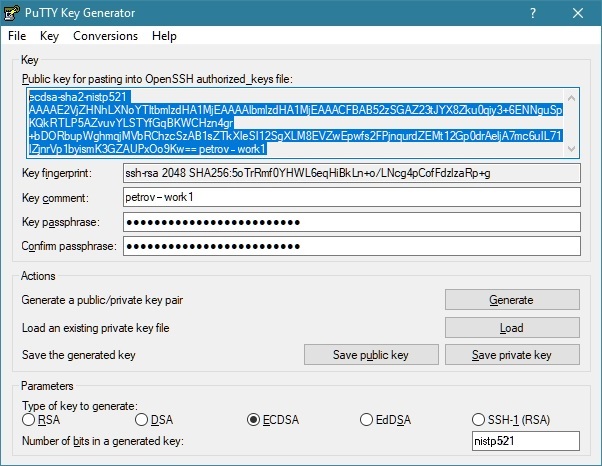Click the context help question mark button

pyautogui.click(x=533, y=13)
